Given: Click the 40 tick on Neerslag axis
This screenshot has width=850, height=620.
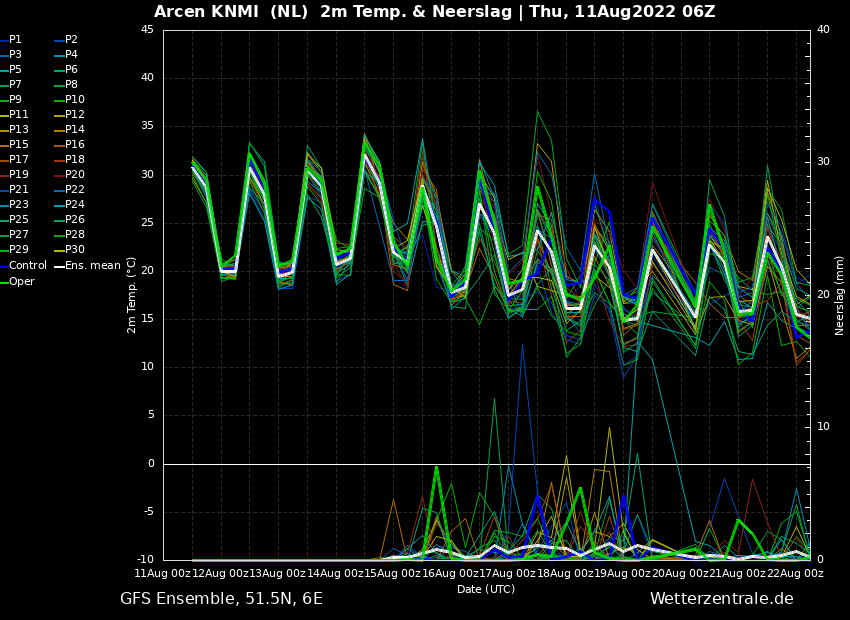Looking at the screenshot, I should (823, 29).
